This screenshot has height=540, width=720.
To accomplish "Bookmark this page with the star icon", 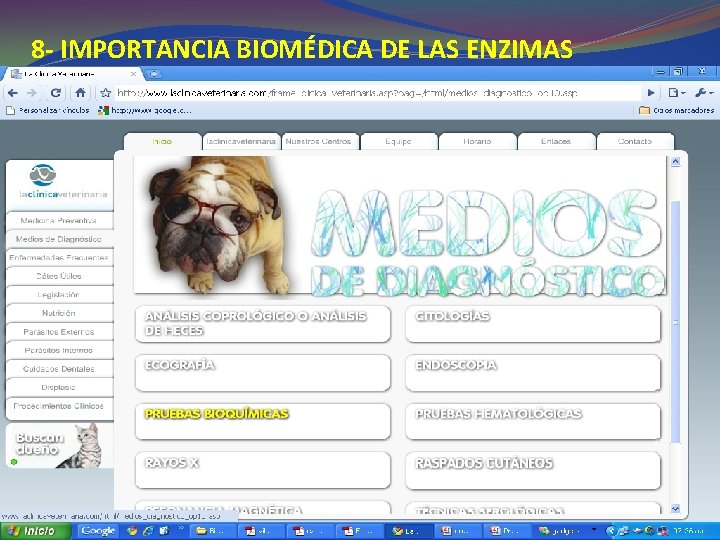I will click(106, 93).
